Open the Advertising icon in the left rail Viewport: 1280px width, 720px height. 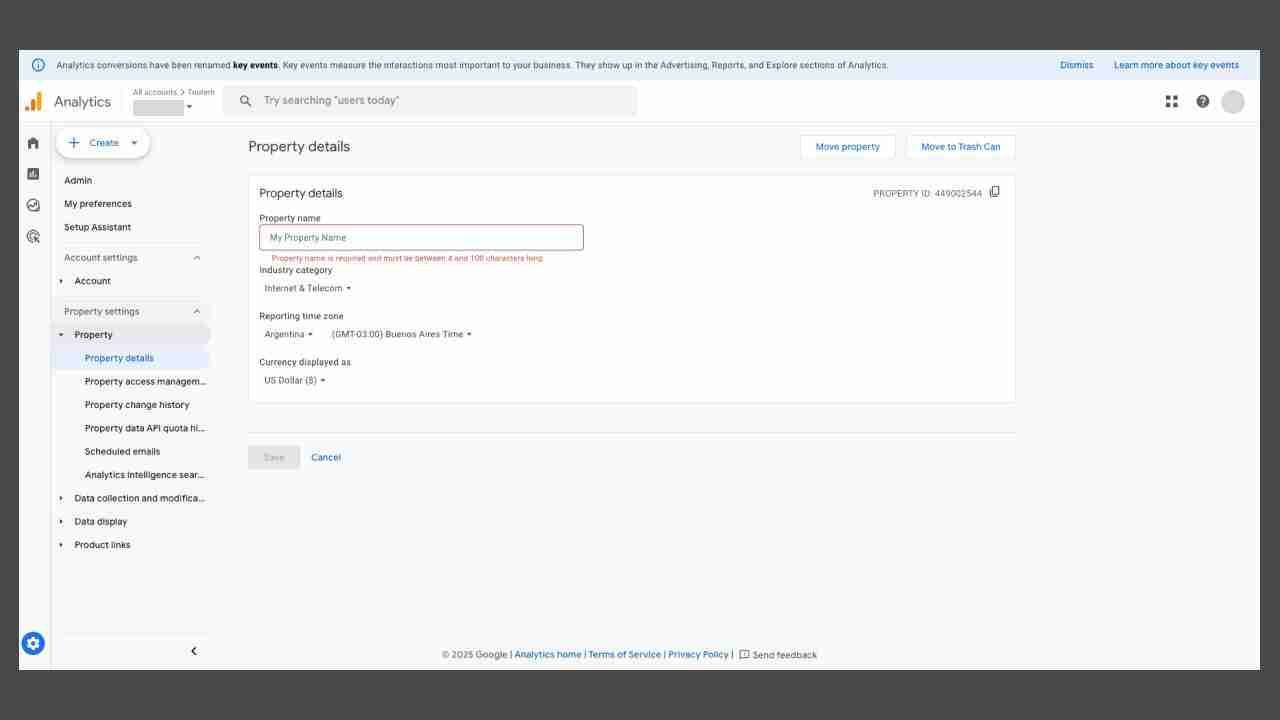tap(33, 235)
